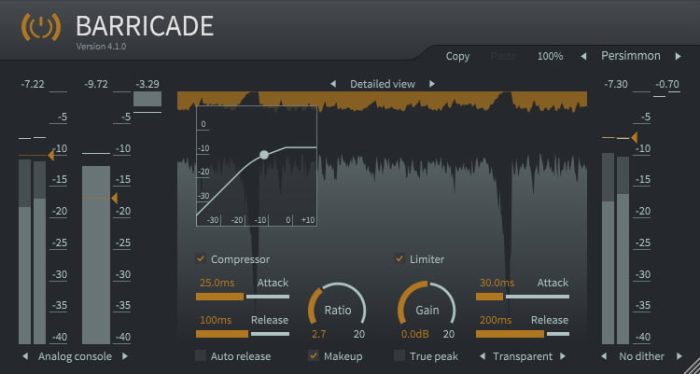Disable the Compressor checkbox
The width and height of the screenshot is (700, 374).
(x=201, y=259)
